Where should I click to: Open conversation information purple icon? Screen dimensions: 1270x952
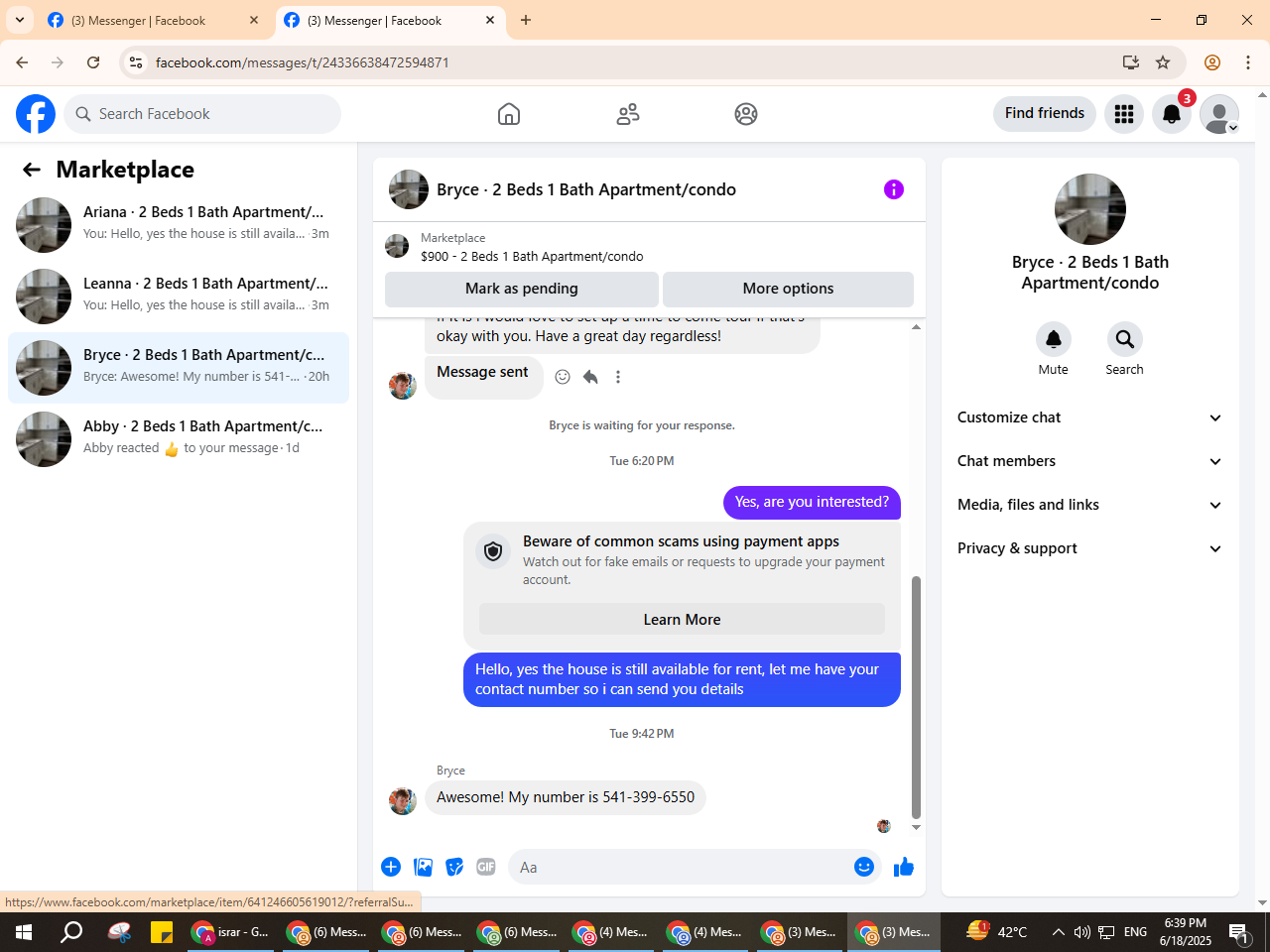coord(894,189)
